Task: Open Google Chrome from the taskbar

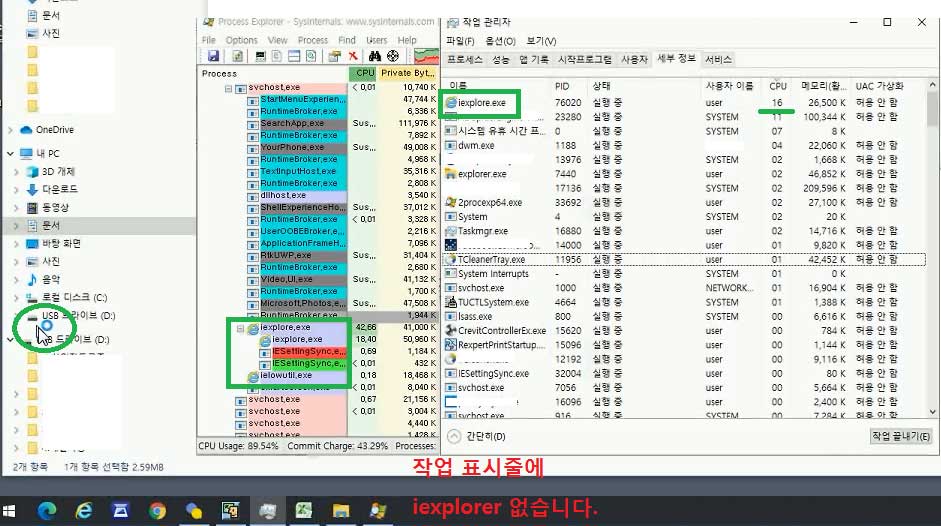Action: tap(157, 511)
